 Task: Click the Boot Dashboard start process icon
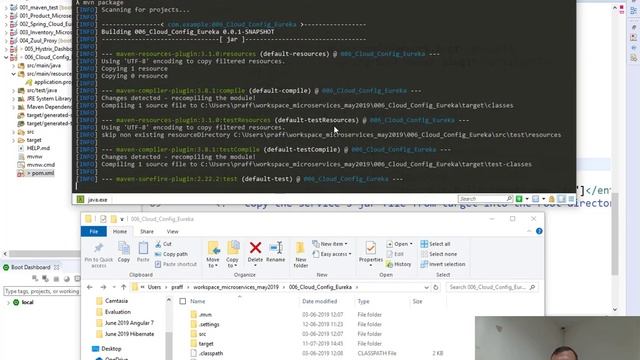(35, 279)
